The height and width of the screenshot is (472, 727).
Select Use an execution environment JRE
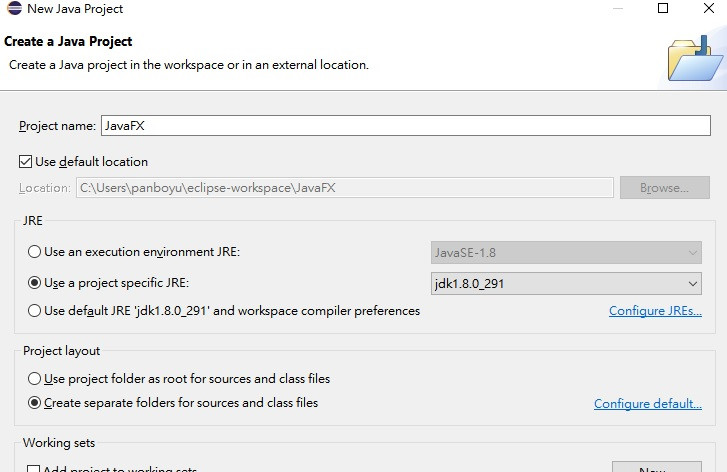coord(35,252)
